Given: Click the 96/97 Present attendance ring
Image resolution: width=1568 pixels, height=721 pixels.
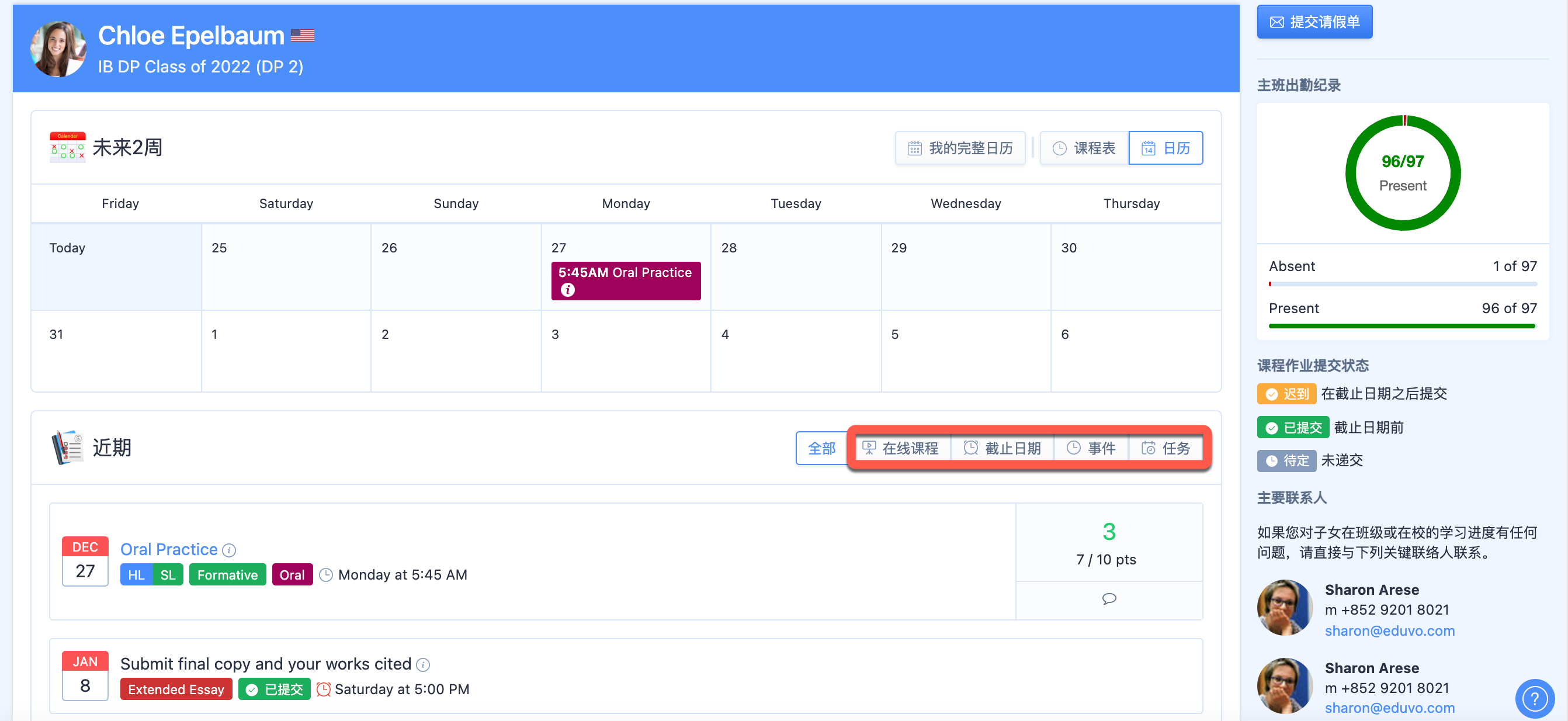Looking at the screenshot, I should tap(1403, 173).
